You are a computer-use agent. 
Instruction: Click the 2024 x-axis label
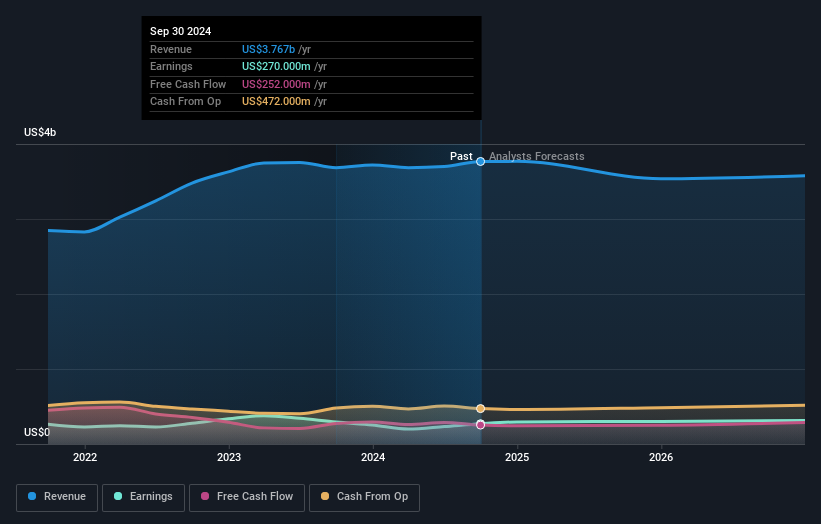pos(373,458)
